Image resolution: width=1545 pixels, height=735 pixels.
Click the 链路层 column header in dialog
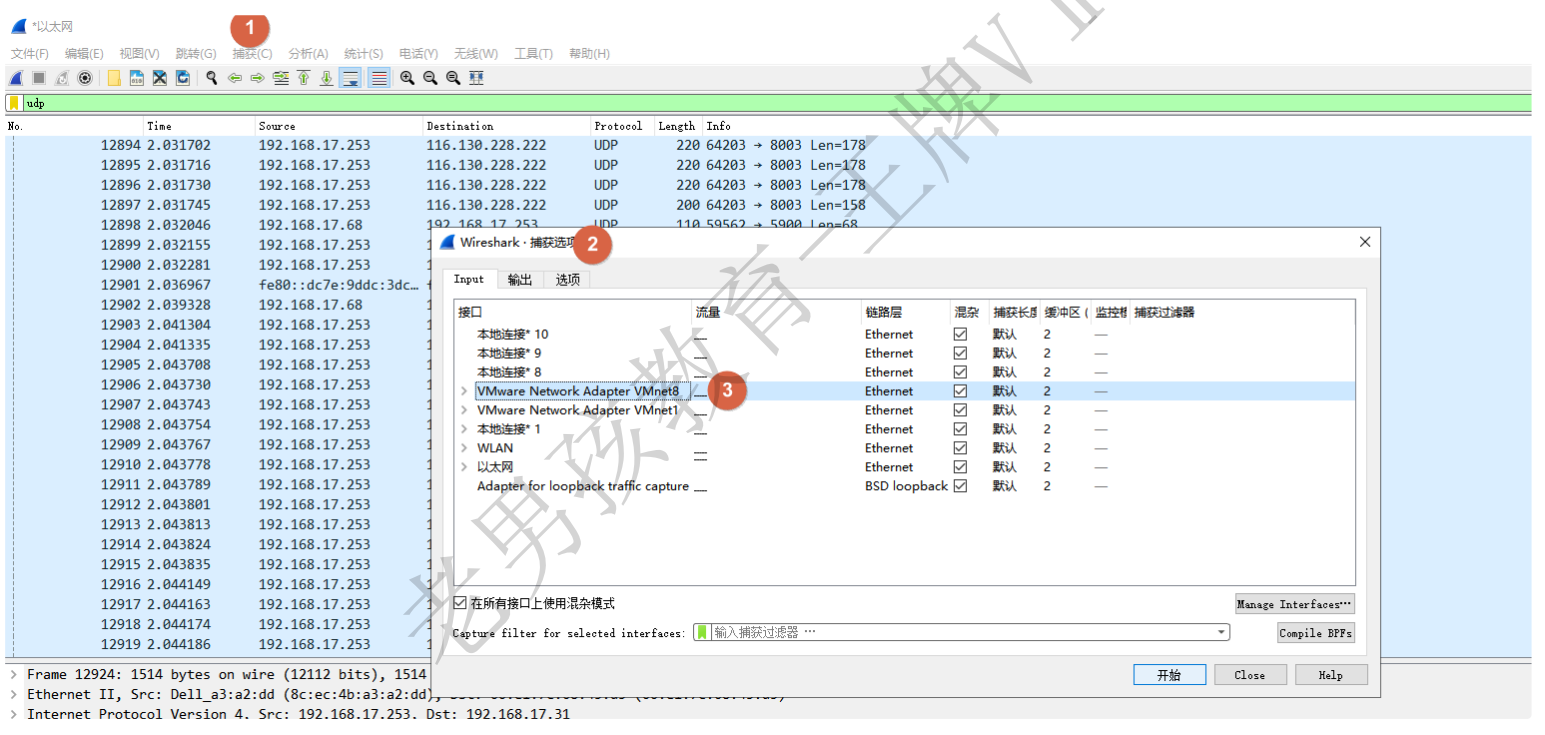pyautogui.click(x=907, y=312)
